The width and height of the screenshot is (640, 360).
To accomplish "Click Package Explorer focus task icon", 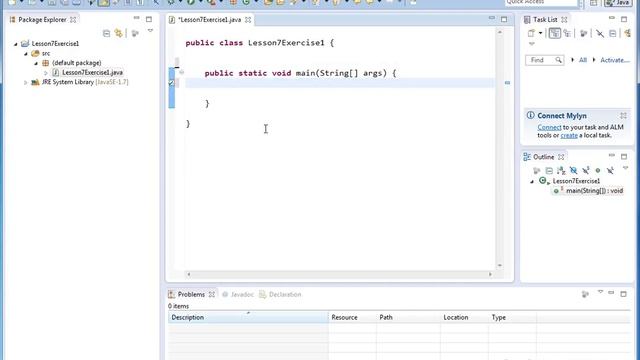I will pos(135,33).
